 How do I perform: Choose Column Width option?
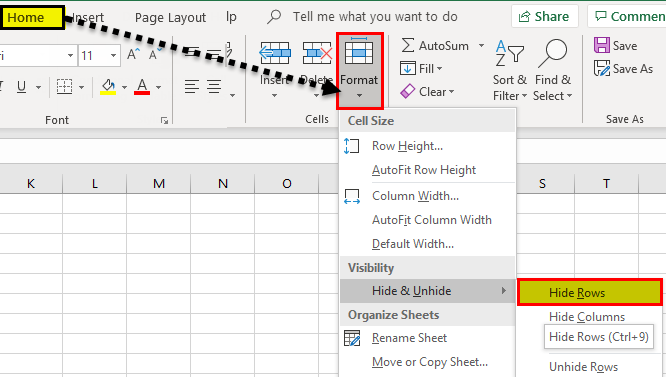(x=428, y=196)
